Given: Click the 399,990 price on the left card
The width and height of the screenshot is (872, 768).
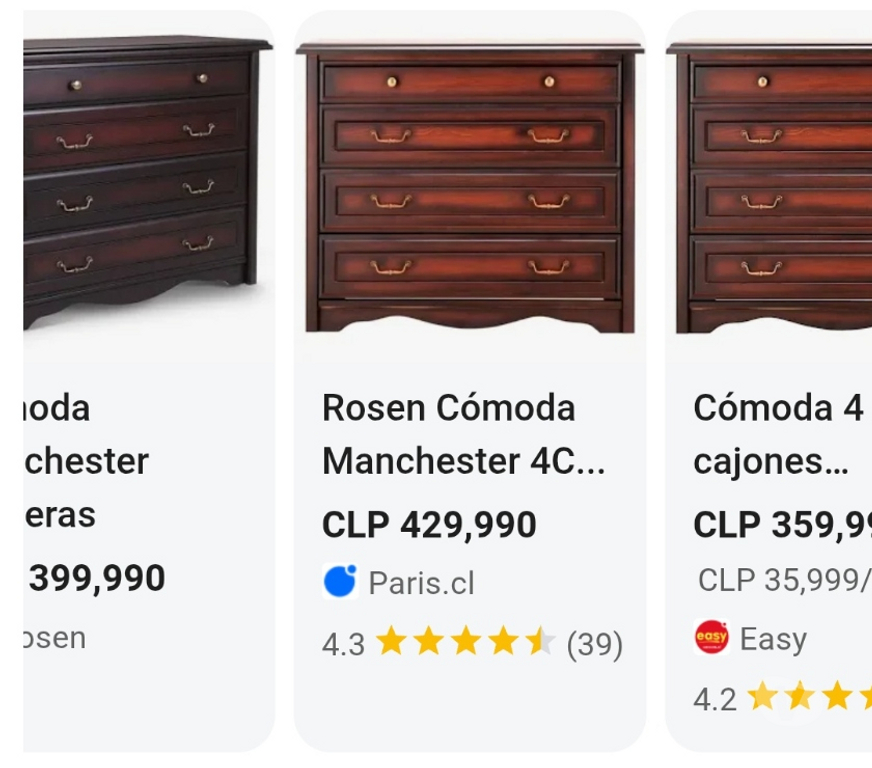Looking at the screenshot, I should tap(97, 579).
